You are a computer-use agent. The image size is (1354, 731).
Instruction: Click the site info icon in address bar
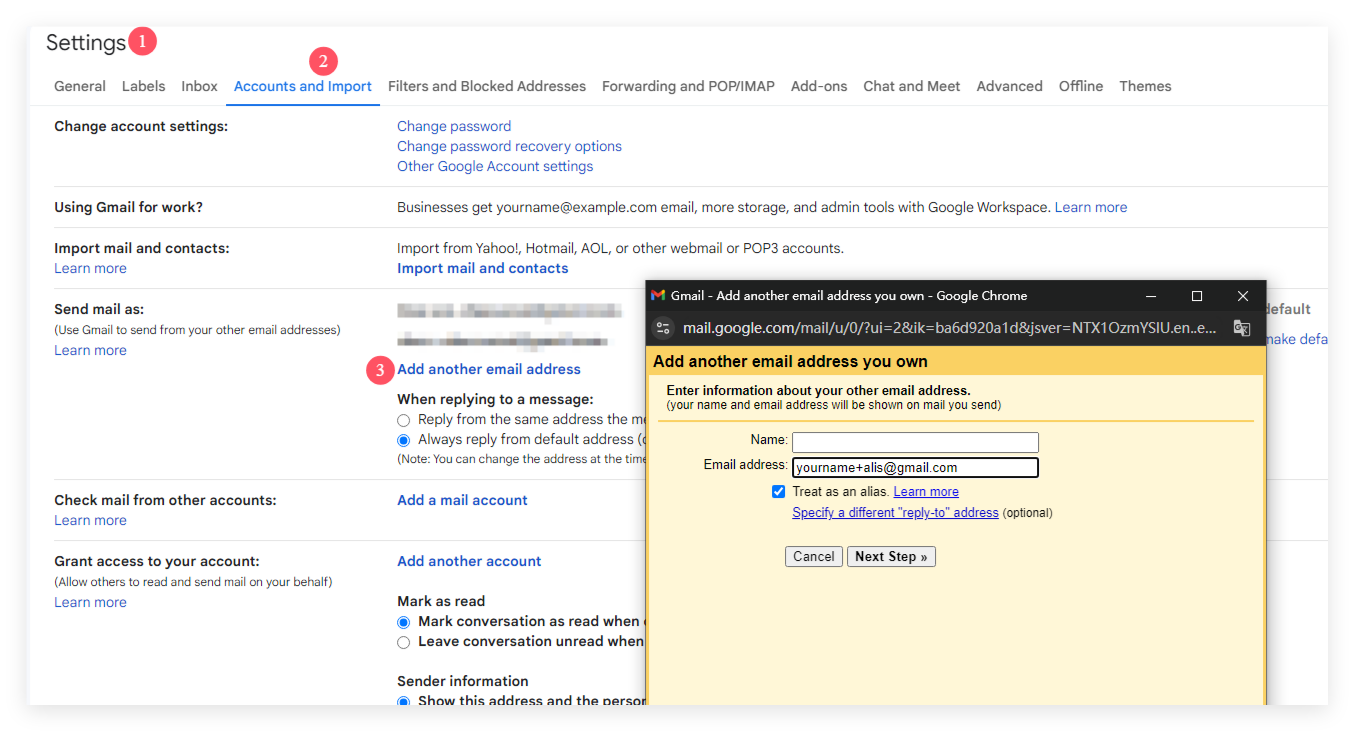click(x=664, y=328)
